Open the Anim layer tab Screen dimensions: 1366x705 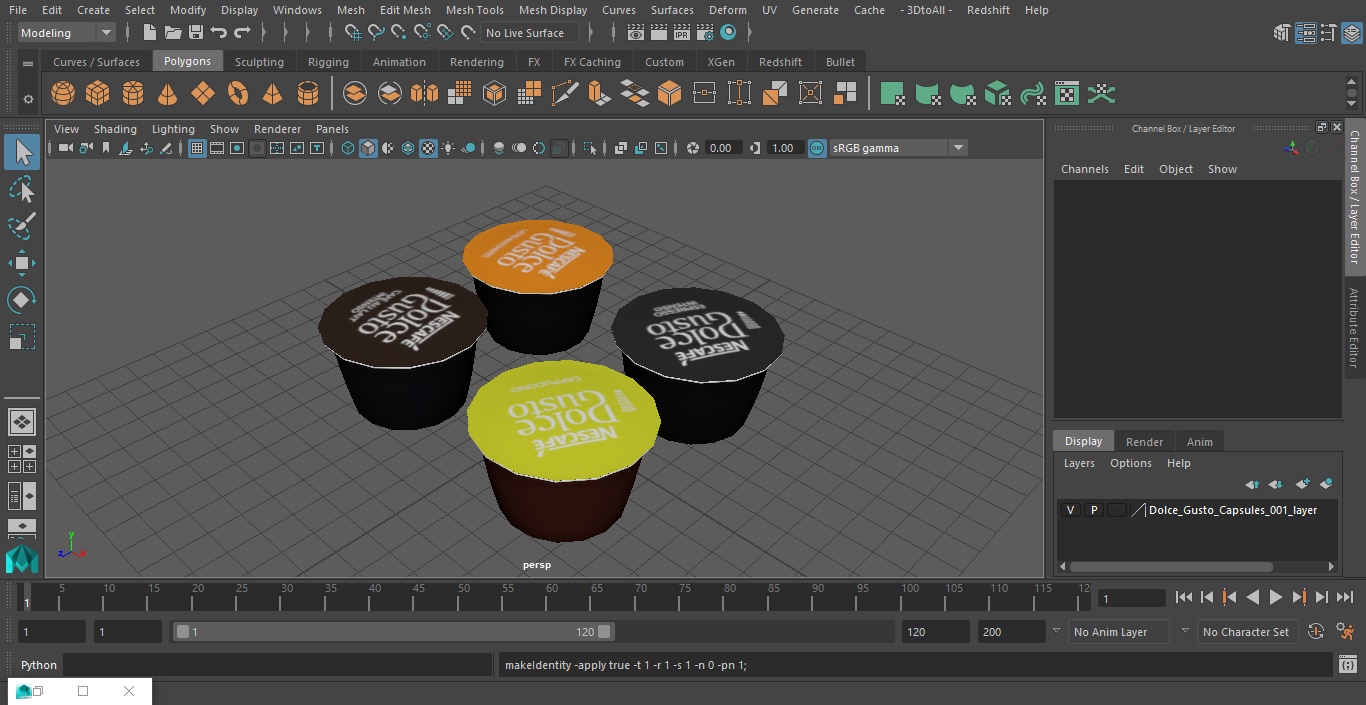tap(1199, 442)
